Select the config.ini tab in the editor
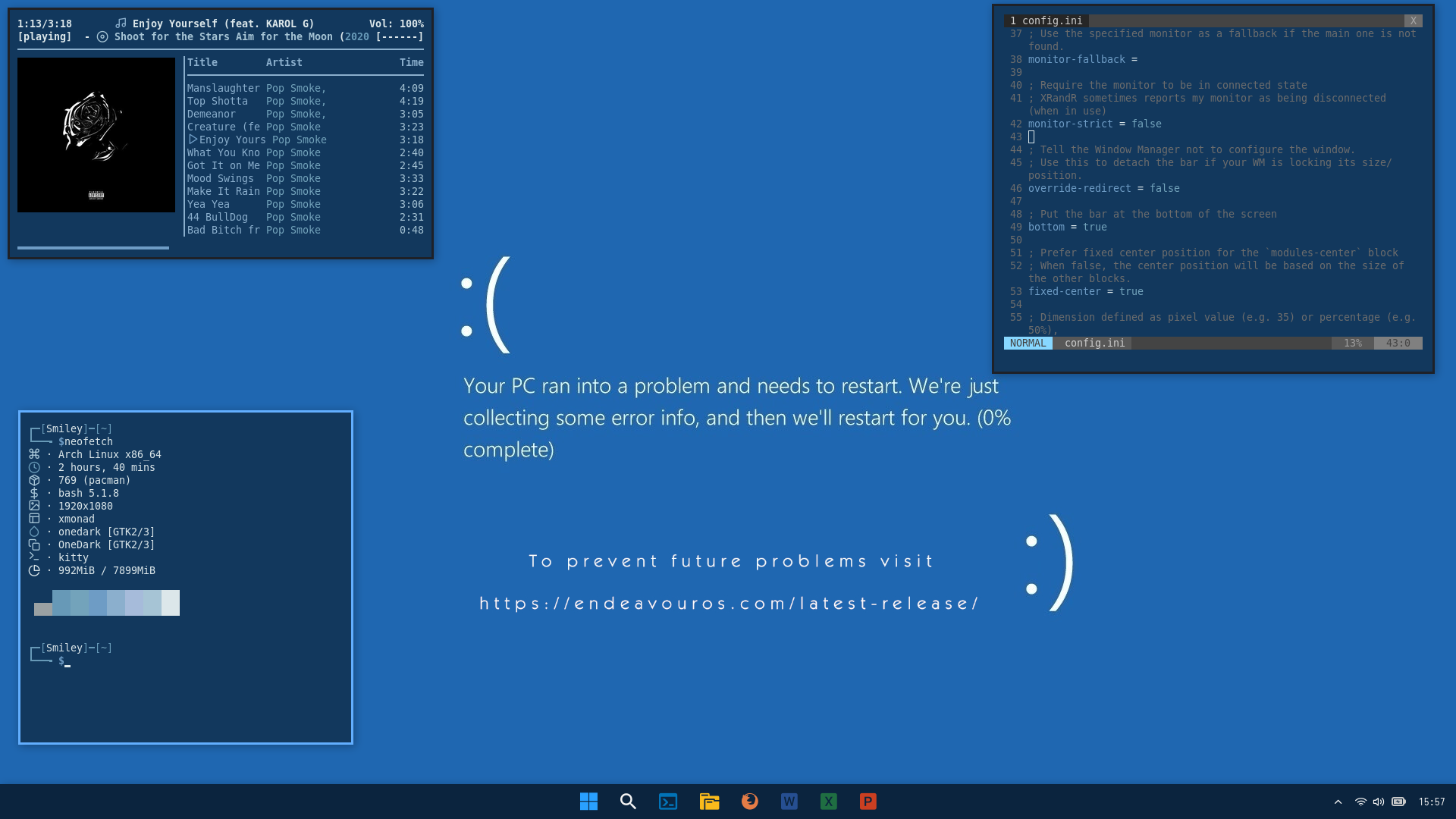 (1046, 21)
